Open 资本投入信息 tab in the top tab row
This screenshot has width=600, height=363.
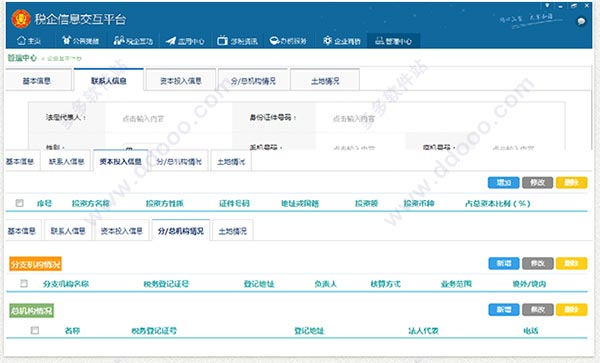pos(181,81)
